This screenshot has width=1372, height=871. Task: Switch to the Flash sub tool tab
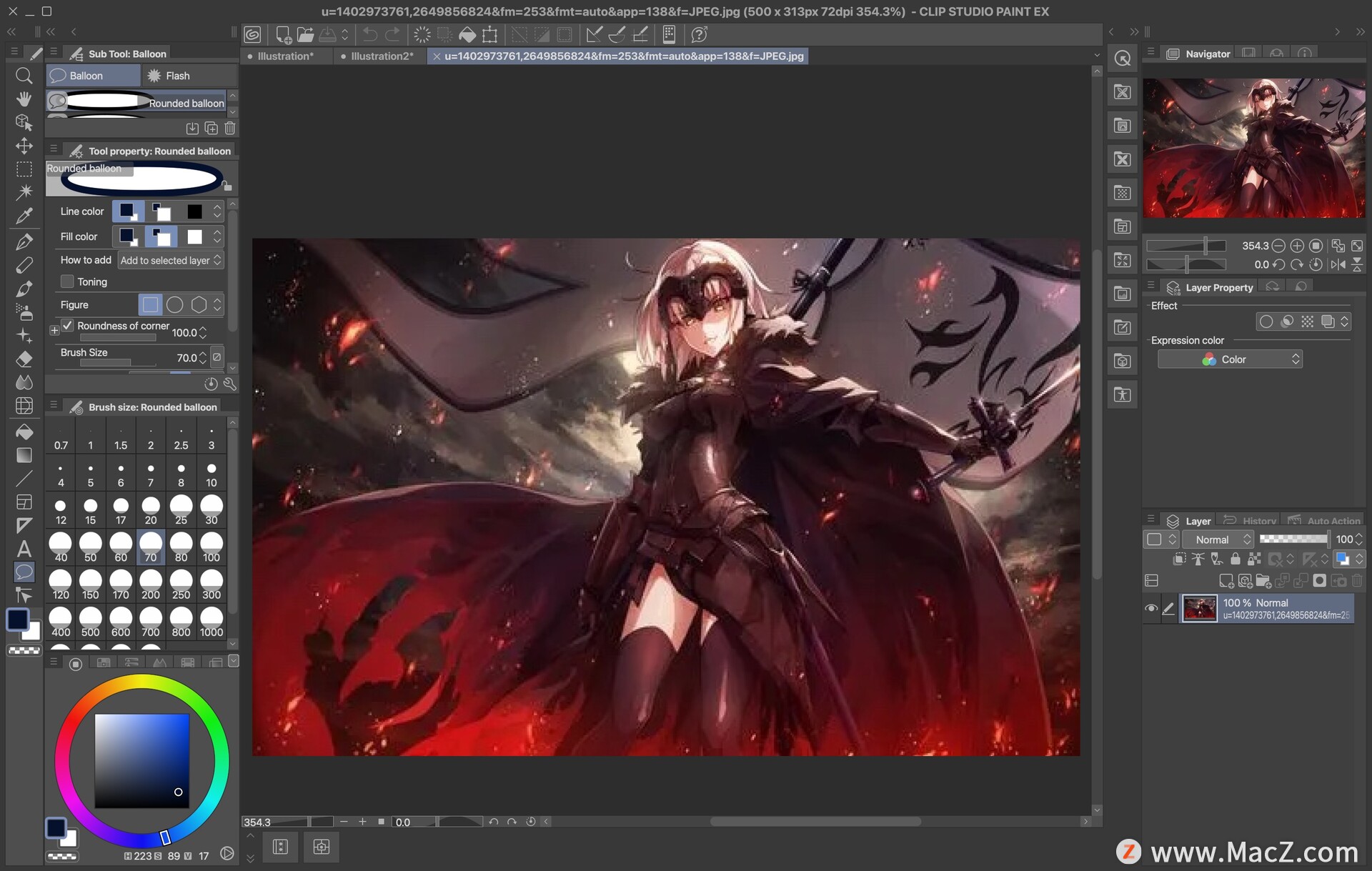pos(177,76)
